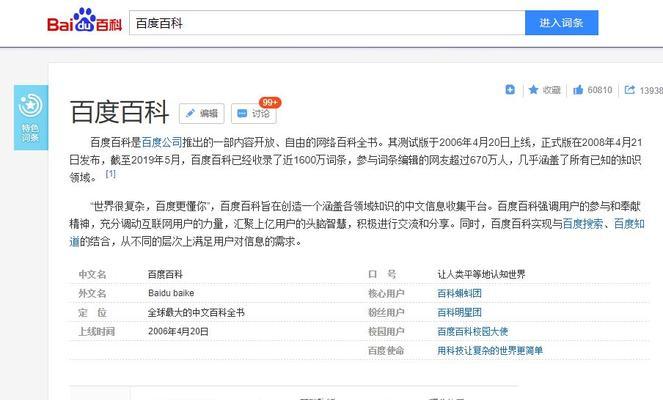Image resolution: width=663 pixels, height=400 pixels.
Task: Click the chat bubble icon in 讨论 button
Action: pyautogui.click(x=242, y=113)
